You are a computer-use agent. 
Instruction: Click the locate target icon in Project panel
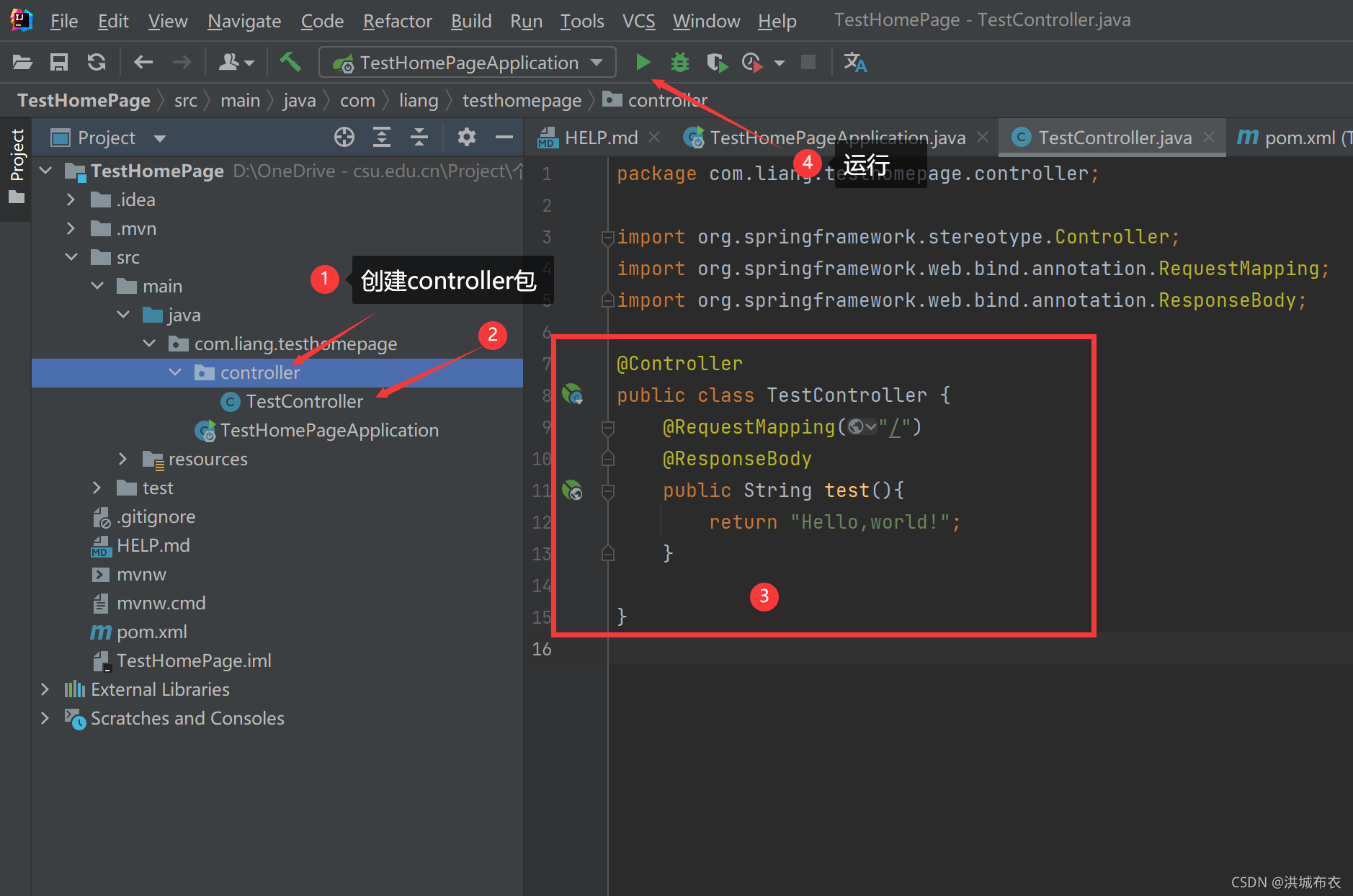[344, 137]
